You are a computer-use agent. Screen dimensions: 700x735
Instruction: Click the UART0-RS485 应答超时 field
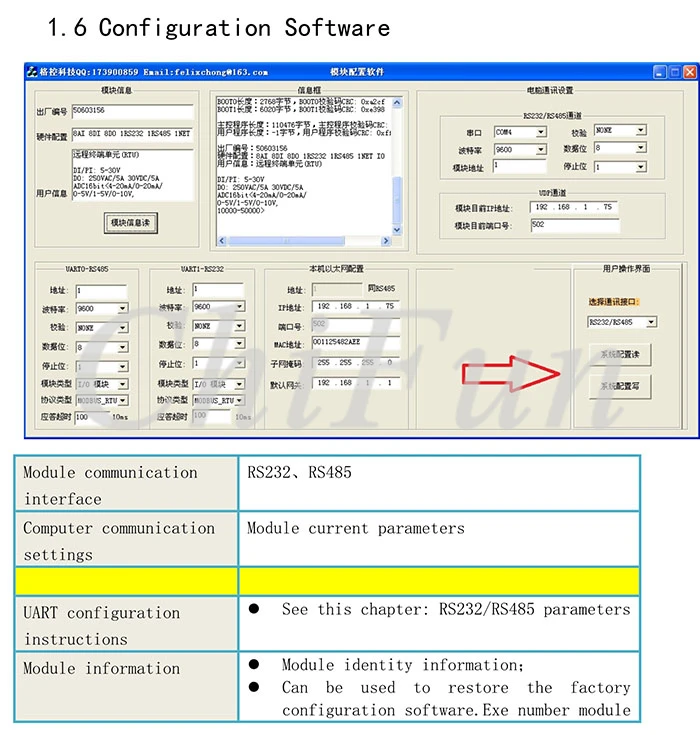tap(92, 417)
